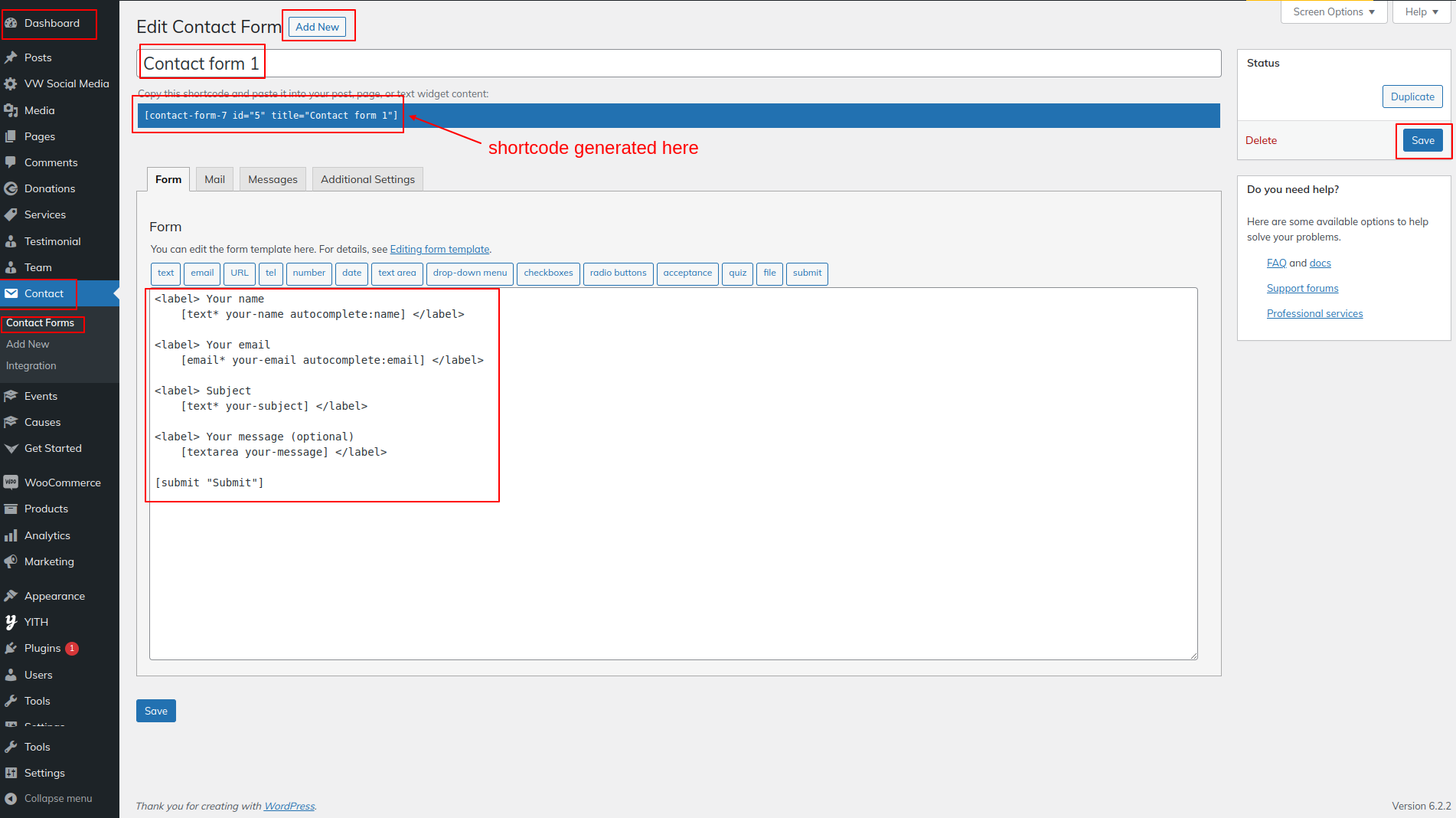1456x818 pixels.
Task: Insert a radio buttons form tag
Action: pos(618,273)
